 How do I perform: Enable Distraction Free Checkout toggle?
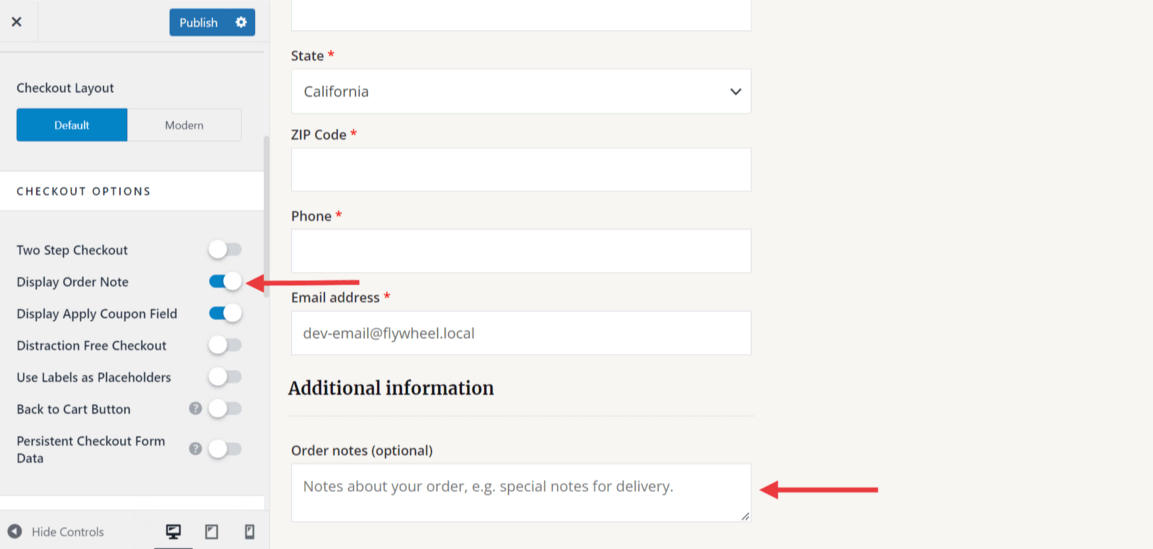(225, 346)
